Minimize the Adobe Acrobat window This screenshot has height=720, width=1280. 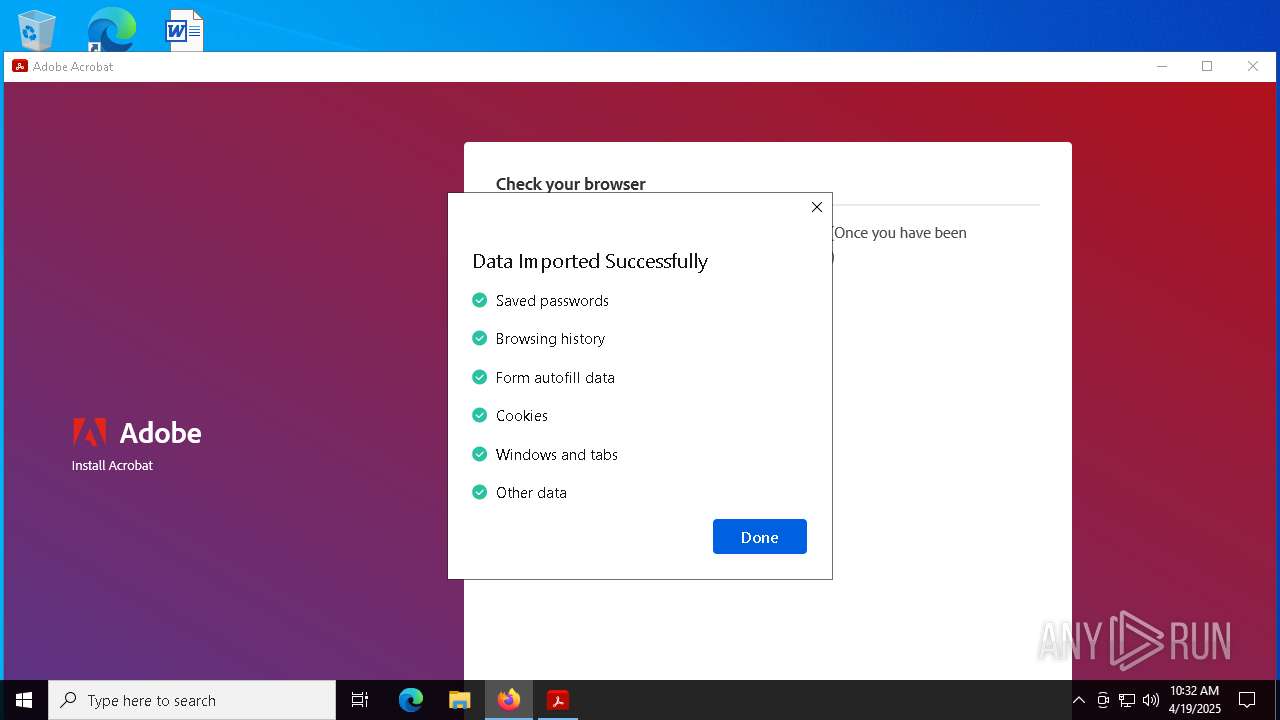point(1162,66)
